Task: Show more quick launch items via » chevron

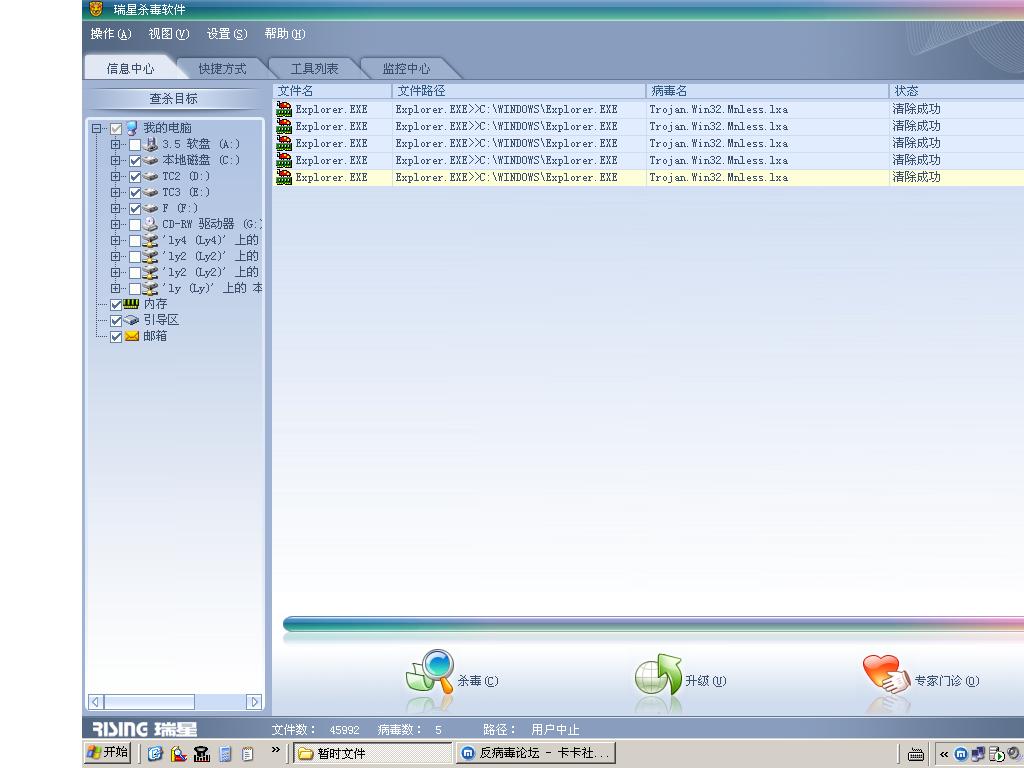Action: pyautogui.click(x=276, y=750)
